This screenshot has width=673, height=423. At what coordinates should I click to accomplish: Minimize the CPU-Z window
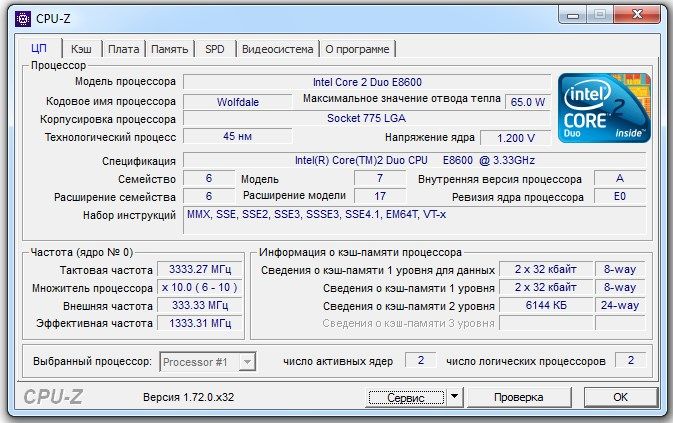click(x=573, y=15)
